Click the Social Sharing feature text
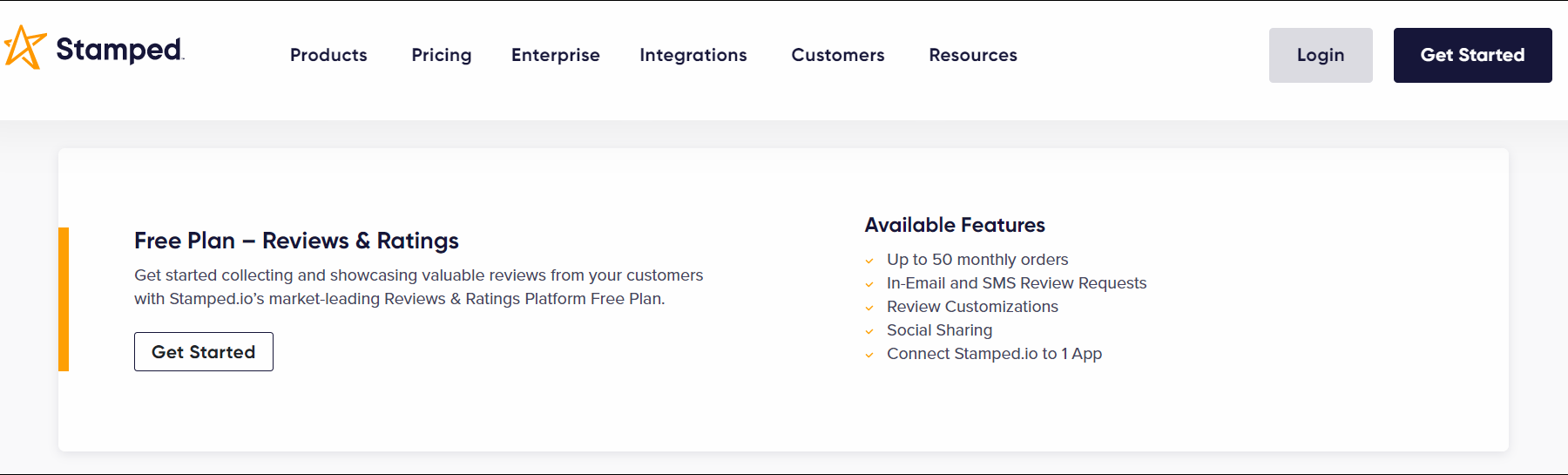The image size is (1568, 475). (939, 330)
